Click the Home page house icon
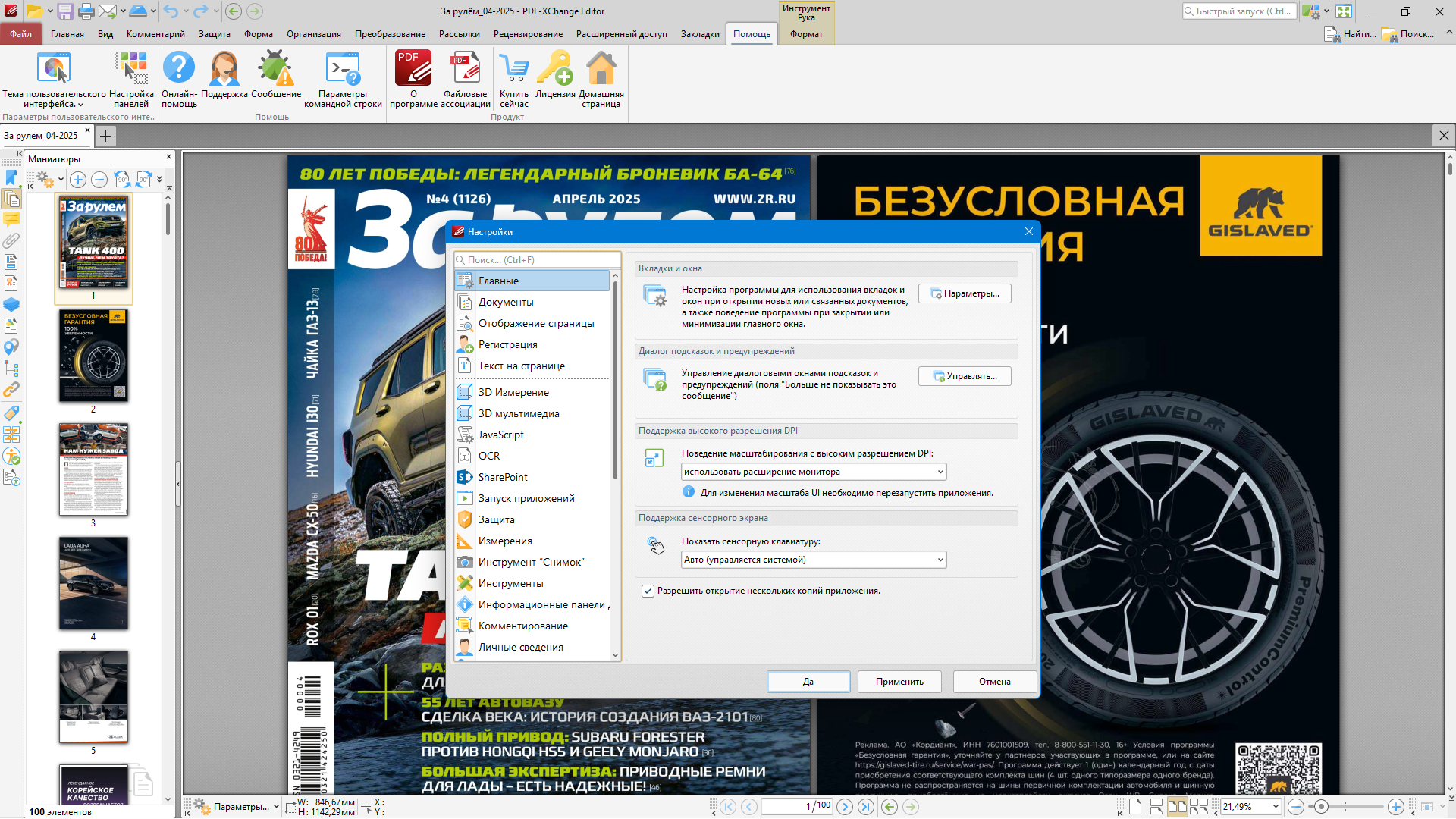The height and width of the screenshot is (819, 1456). tap(601, 69)
